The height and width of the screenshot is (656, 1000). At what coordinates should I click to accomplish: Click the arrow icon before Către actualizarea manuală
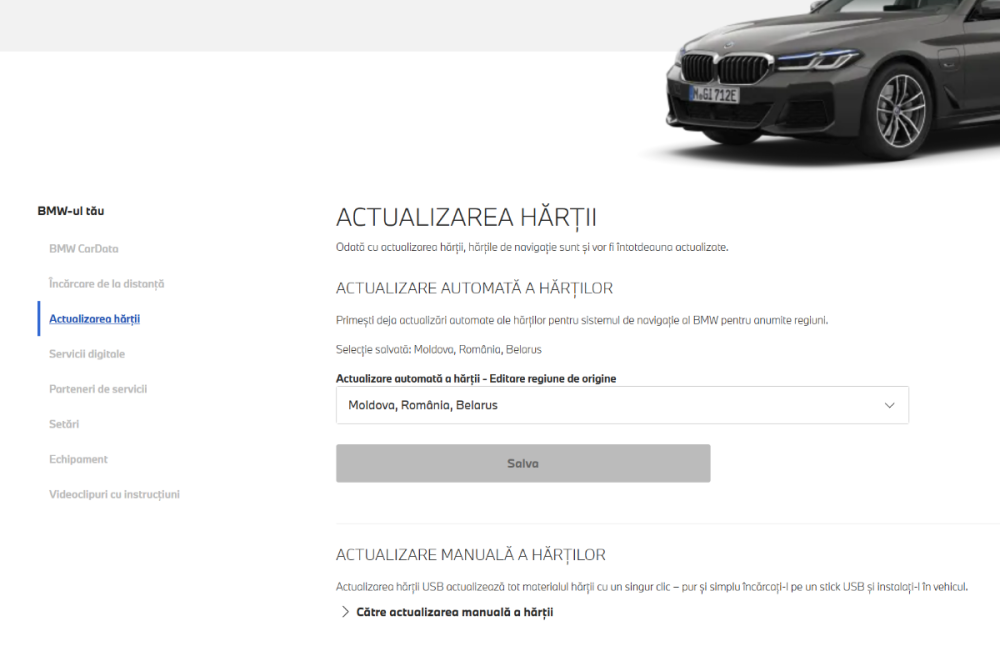pyautogui.click(x=345, y=612)
